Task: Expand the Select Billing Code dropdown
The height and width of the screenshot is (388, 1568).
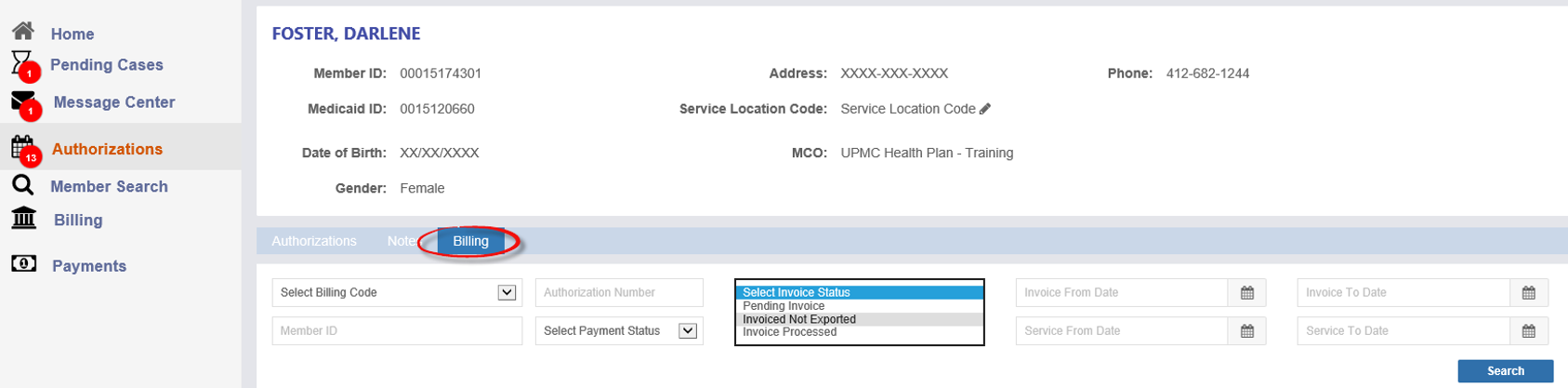Action: [507, 292]
